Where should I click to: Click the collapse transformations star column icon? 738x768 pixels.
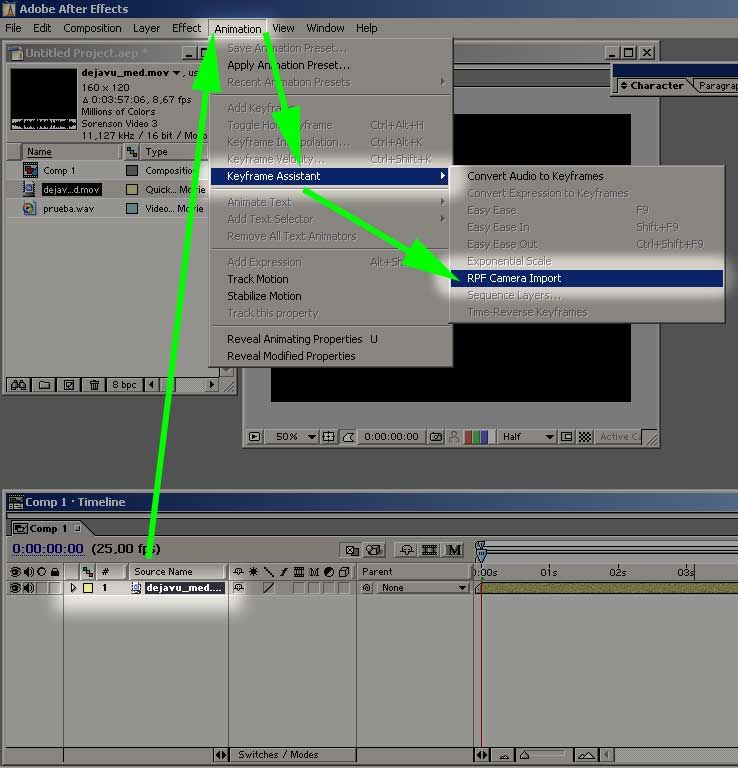tap(253, 572)
